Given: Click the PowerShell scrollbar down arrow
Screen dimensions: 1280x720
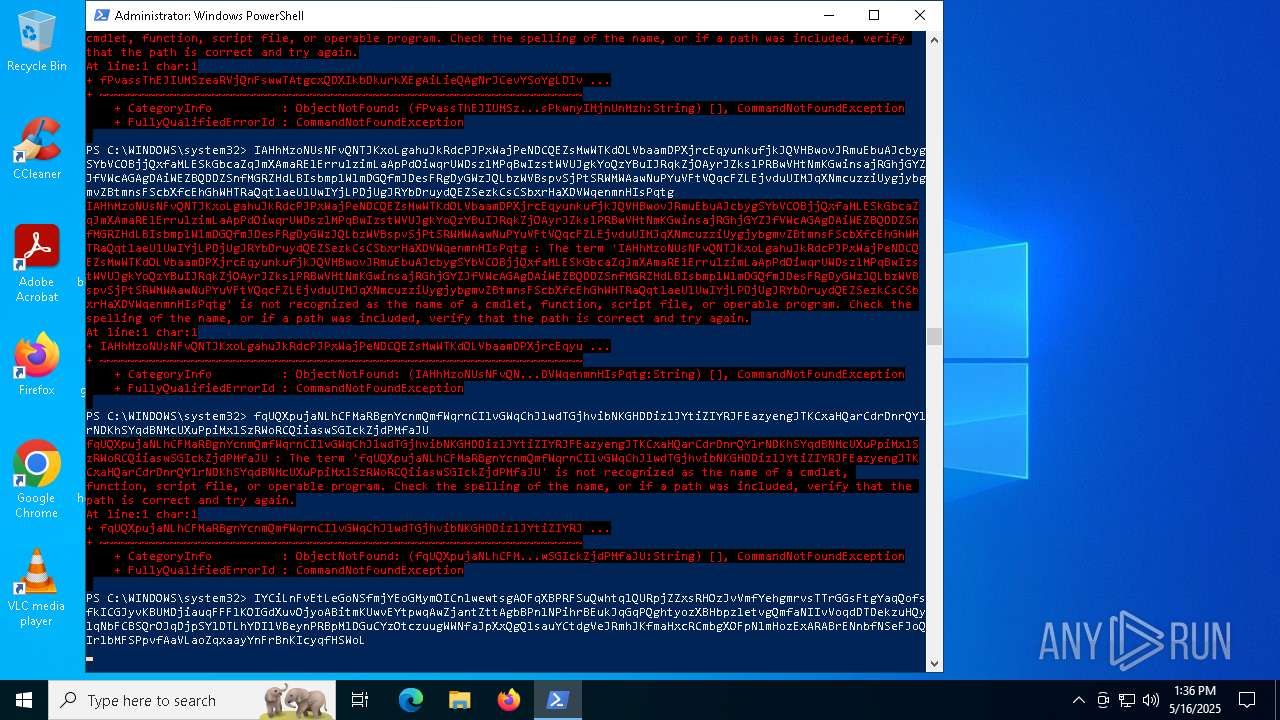Looking at the screenshot, I should point(934,663).
